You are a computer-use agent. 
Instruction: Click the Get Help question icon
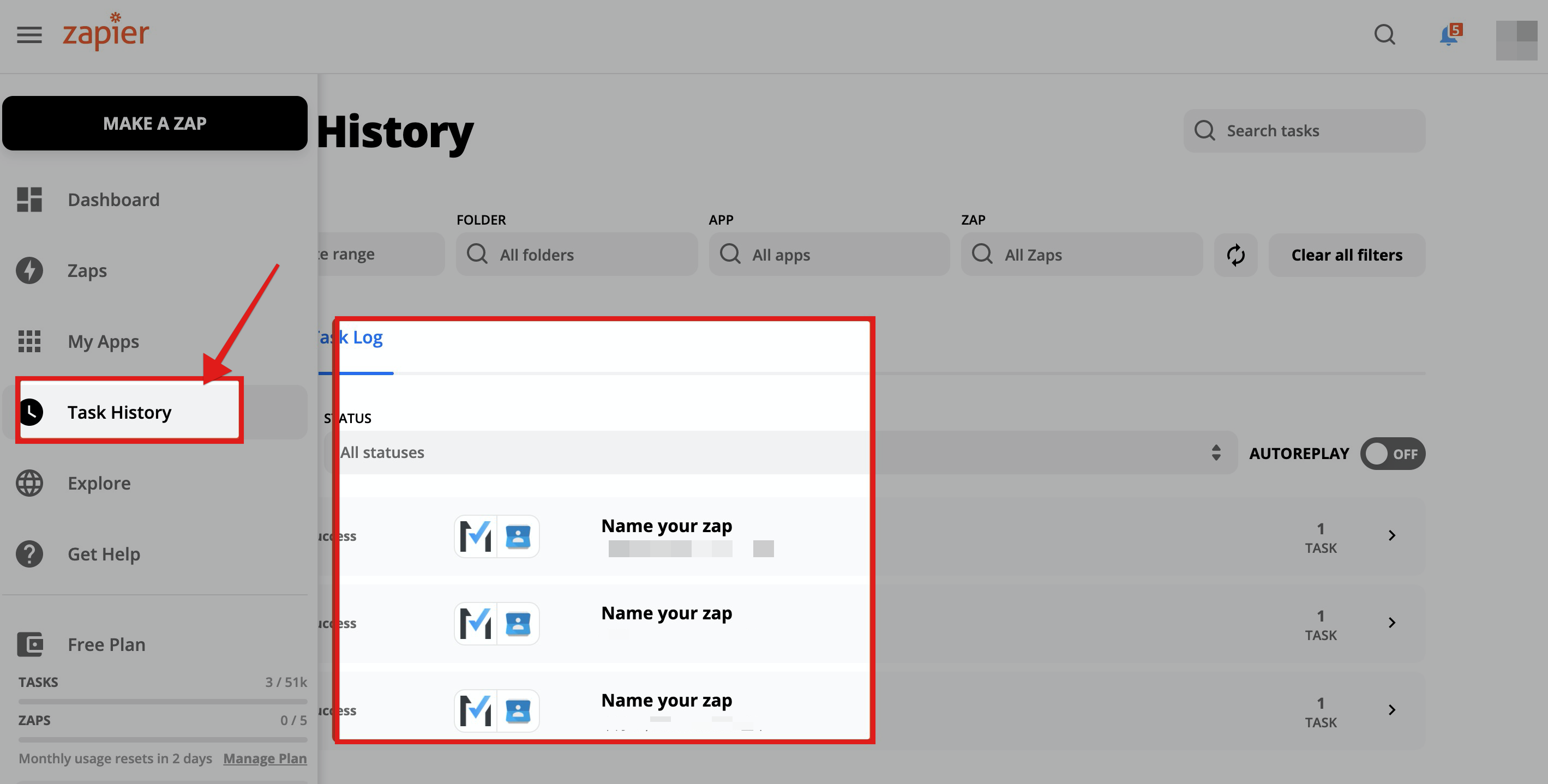(x=29, y=554)
